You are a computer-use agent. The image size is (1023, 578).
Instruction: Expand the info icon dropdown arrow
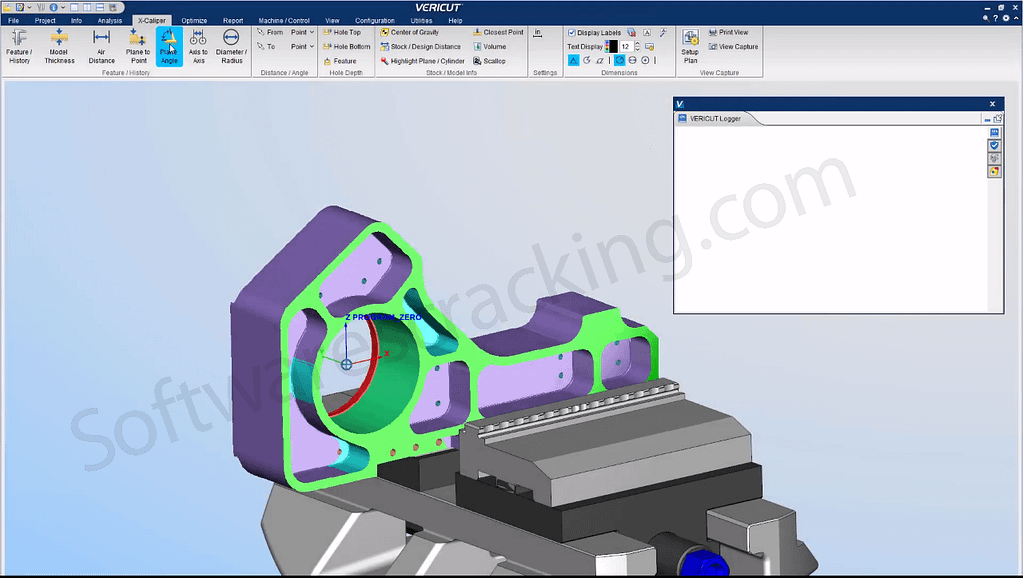[63, 7]
